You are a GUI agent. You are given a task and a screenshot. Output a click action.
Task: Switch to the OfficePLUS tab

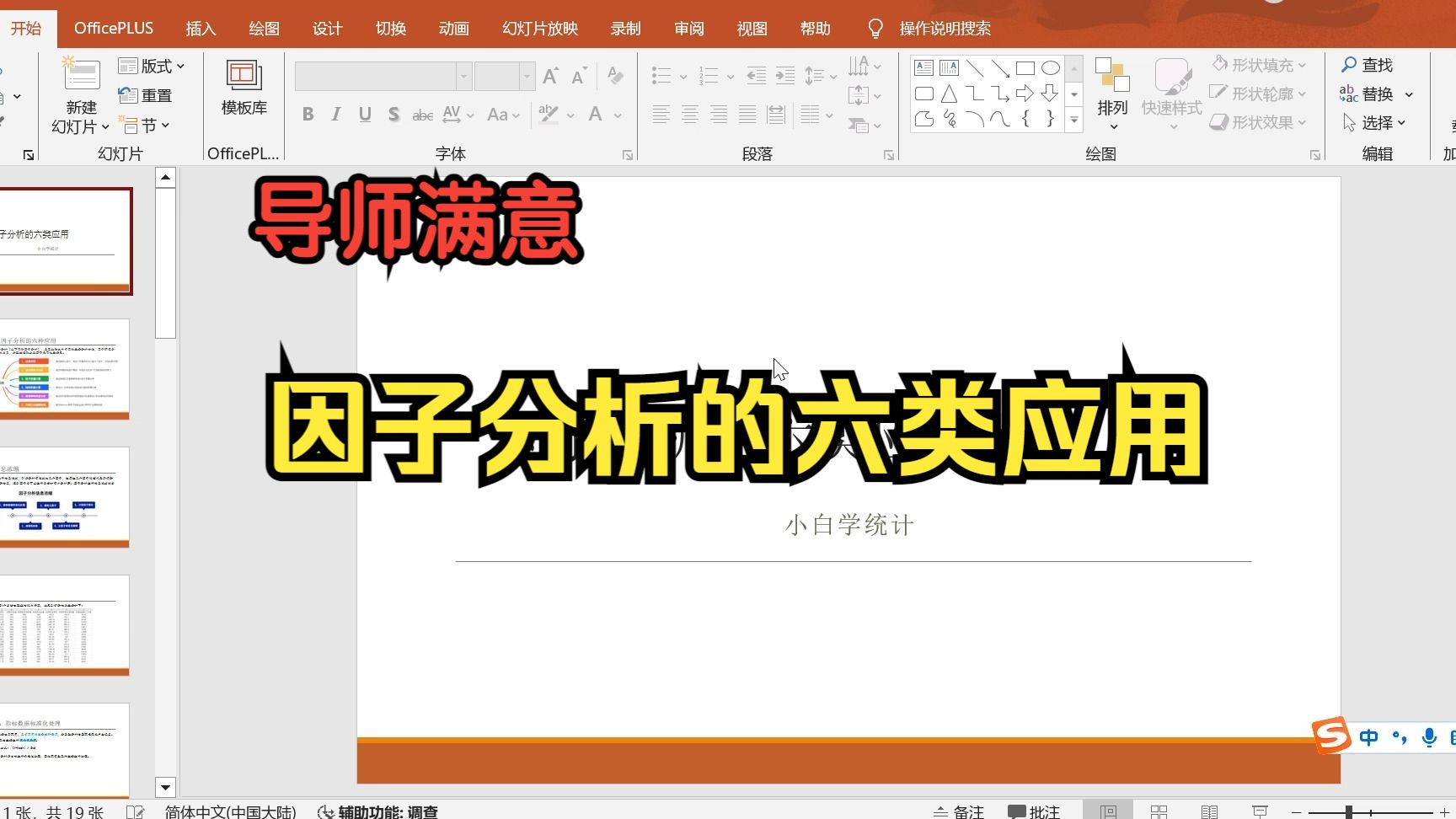pos(114,28)
